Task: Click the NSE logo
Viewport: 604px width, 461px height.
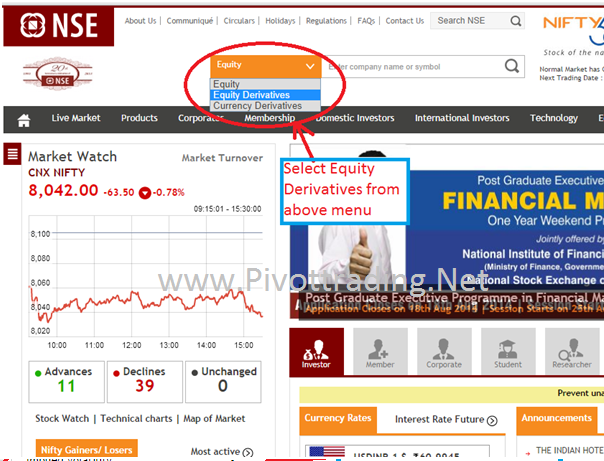Action: point(59,26)
